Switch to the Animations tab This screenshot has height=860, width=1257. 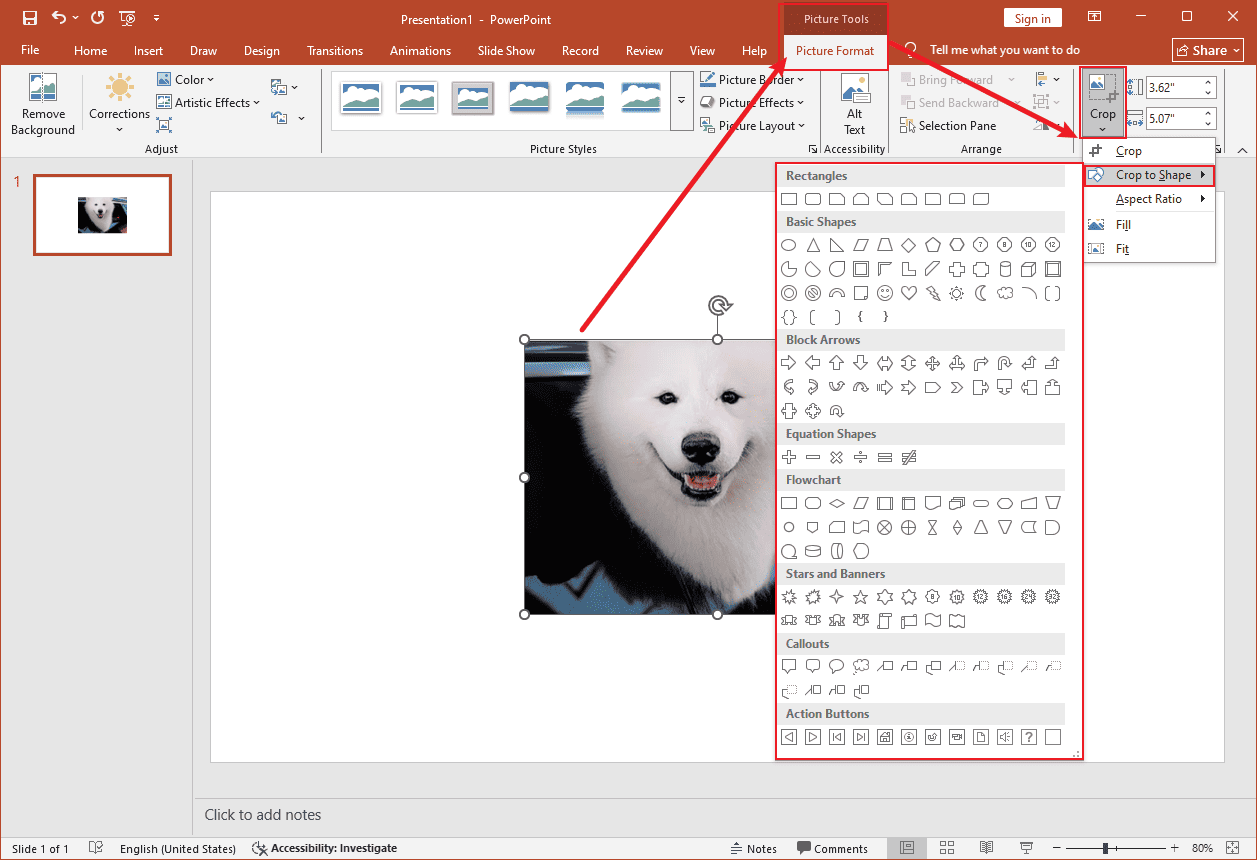(420, 50)
